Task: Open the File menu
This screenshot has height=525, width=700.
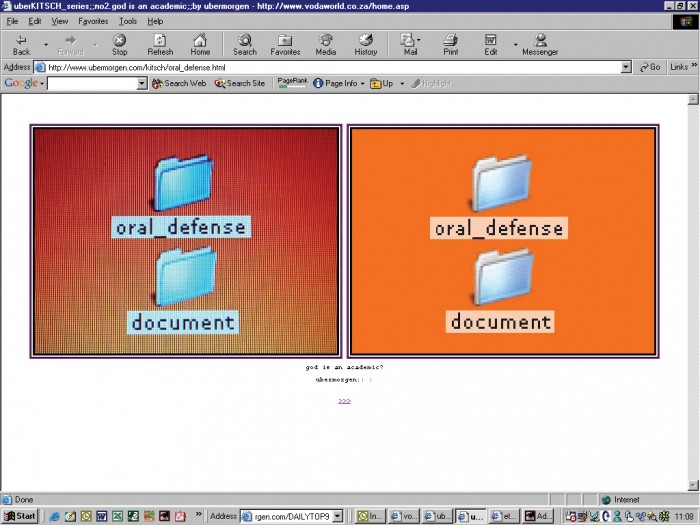Action: pyautogui.click(x=12, y=21)
